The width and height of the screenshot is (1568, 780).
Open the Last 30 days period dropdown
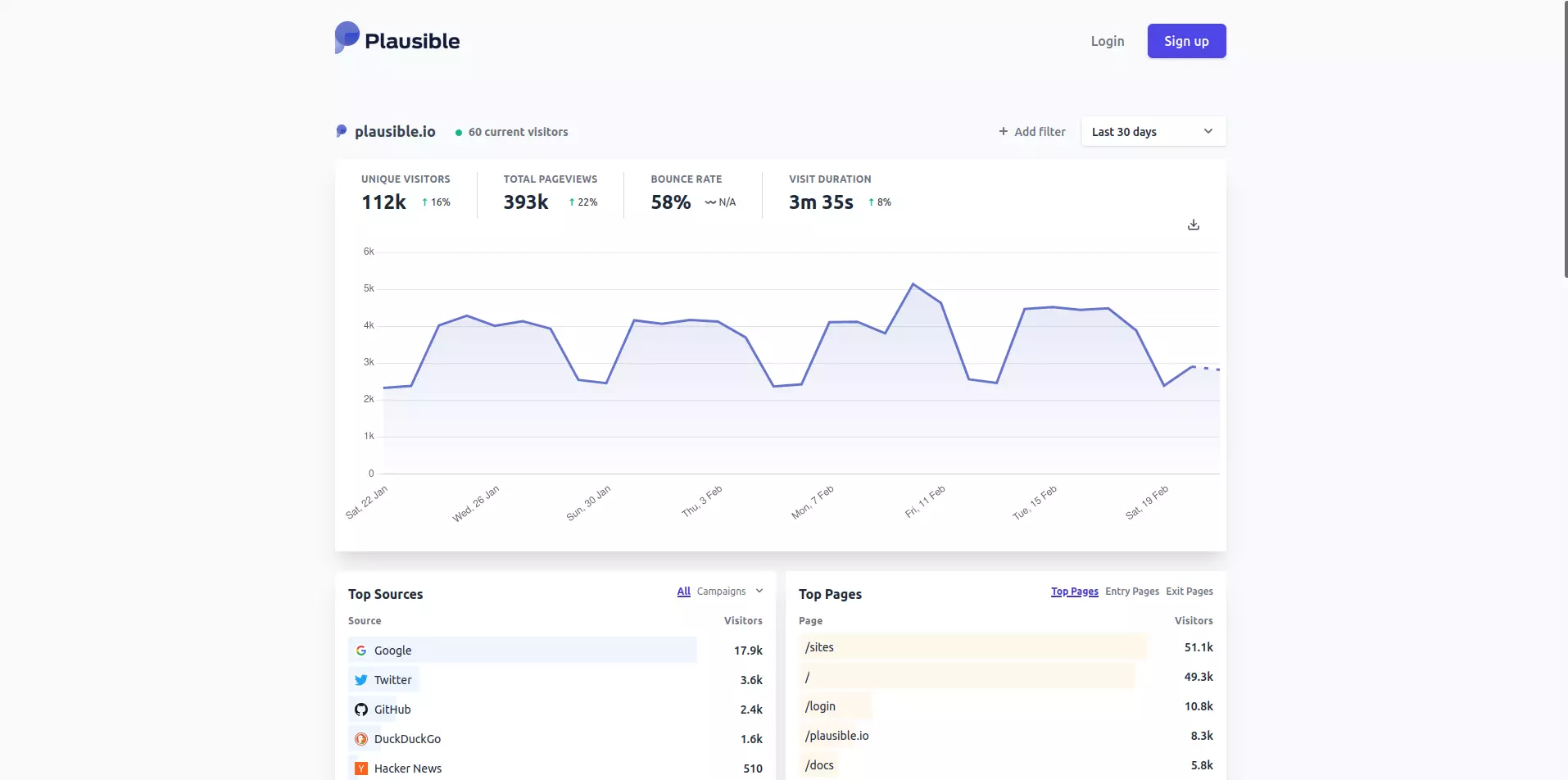pyautogui.click(x=1153, y=131)
